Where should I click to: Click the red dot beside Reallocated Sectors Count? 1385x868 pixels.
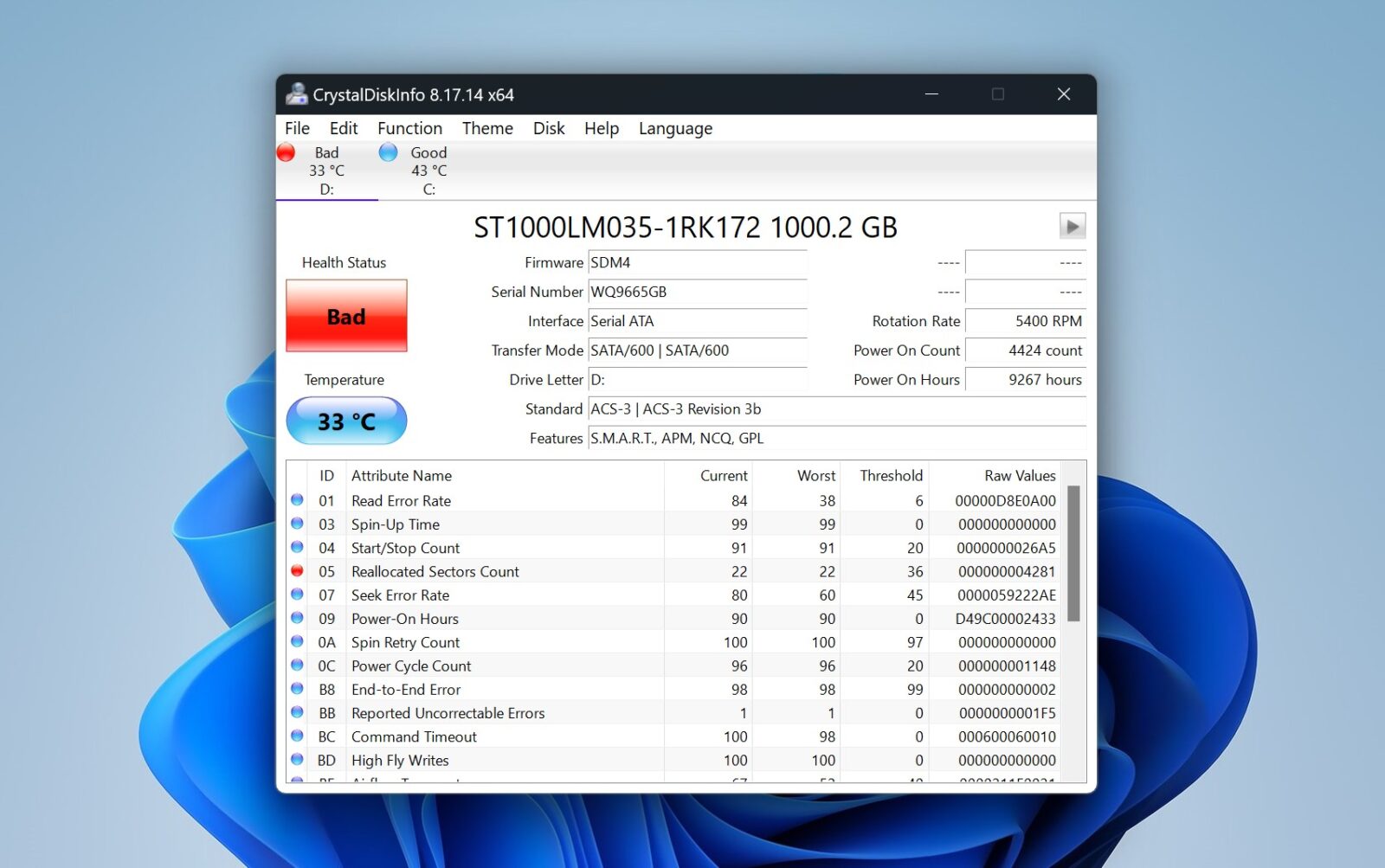click(x=298, y=571)
